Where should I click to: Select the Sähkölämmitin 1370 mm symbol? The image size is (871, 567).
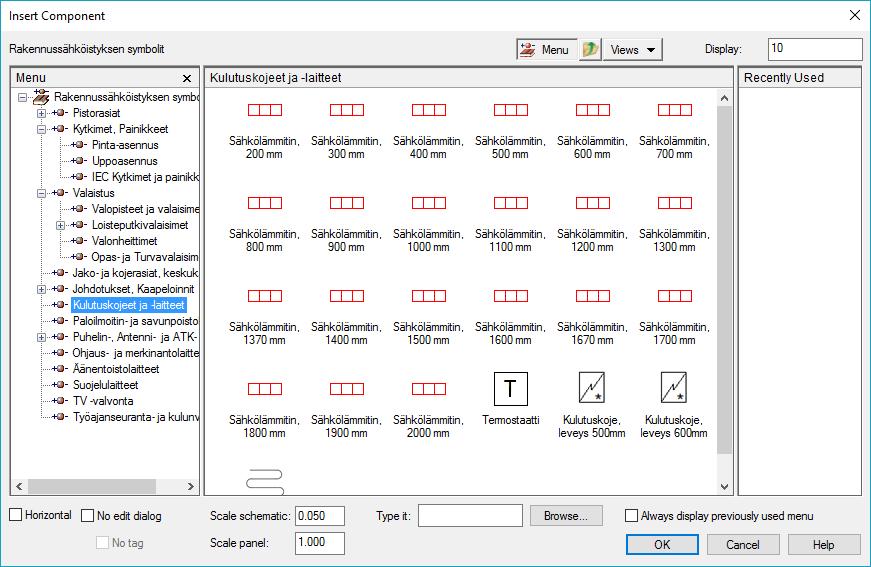coord(265,296)
